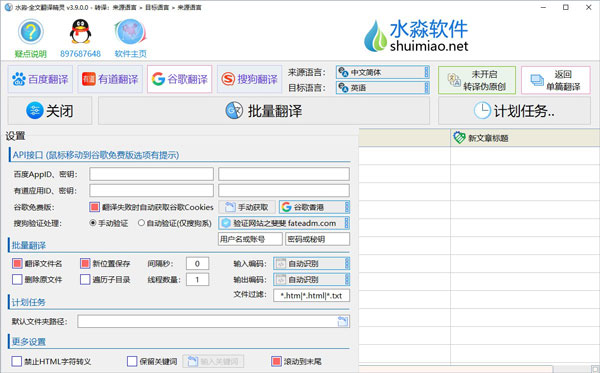Click the stacked pages icon on 返回单篇翻译
Viewport: 600px width, 373px height.
[x=537, y=80]
